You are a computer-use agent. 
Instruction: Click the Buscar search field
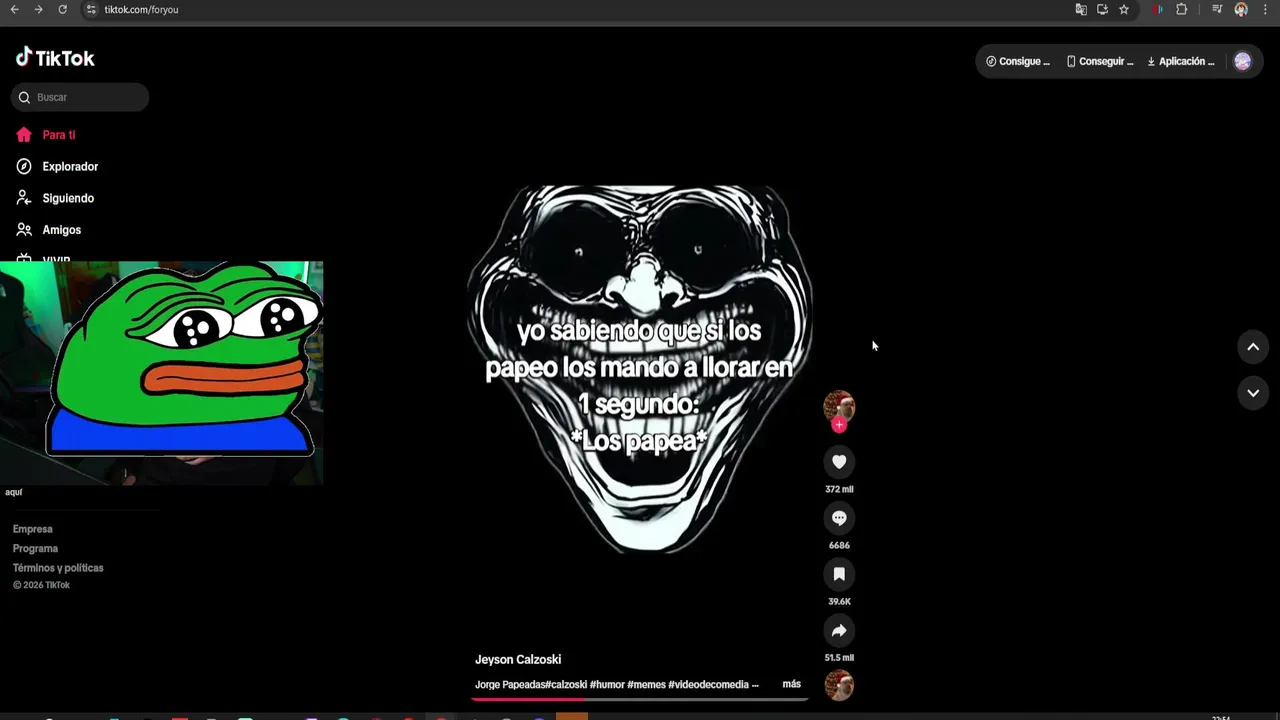pos(80,97)
